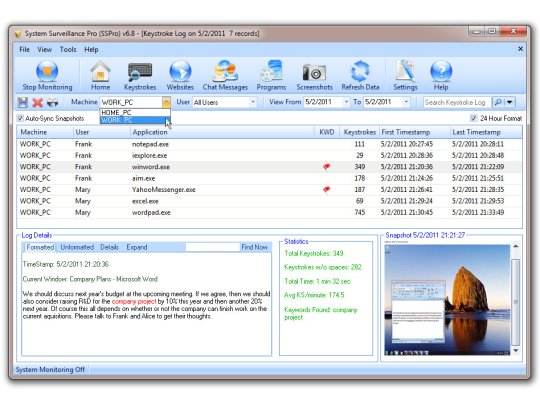Open the View menu
Image resolution: width=540 pixels, height=405 pixels.
(x=44, y=50)
